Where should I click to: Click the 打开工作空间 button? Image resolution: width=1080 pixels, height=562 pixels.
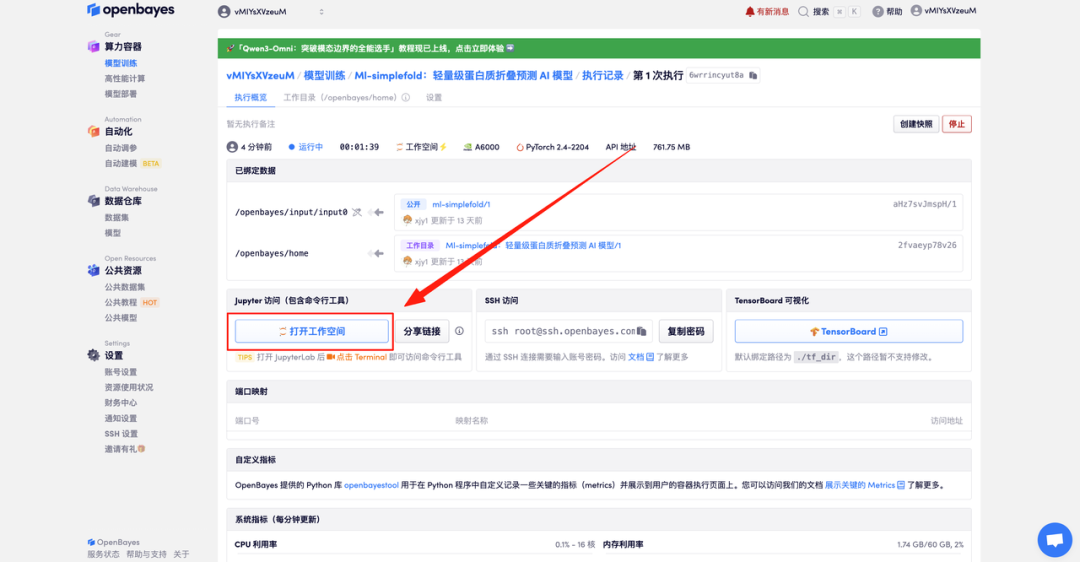coord(312,331)
